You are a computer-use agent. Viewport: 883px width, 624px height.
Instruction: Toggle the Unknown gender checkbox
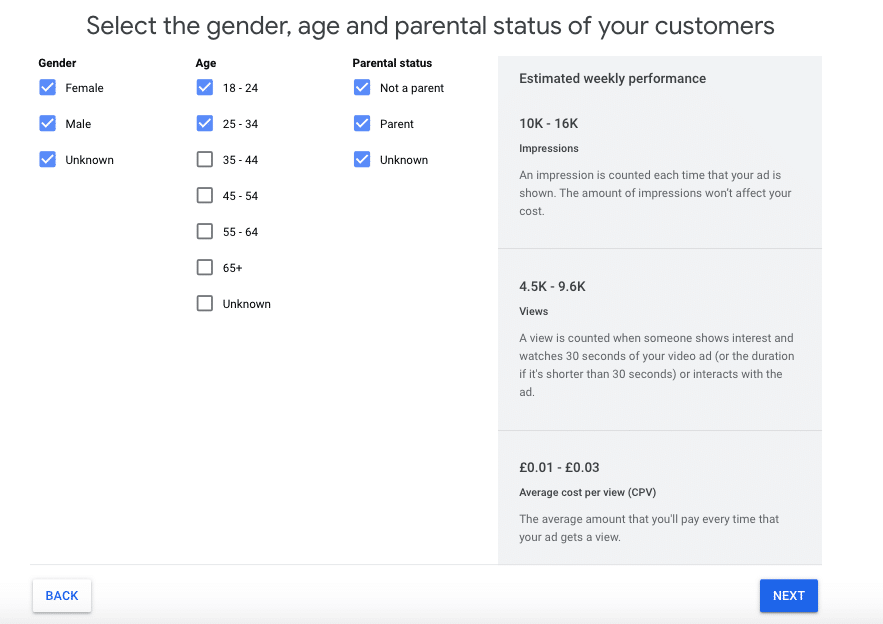coord(48,159)
